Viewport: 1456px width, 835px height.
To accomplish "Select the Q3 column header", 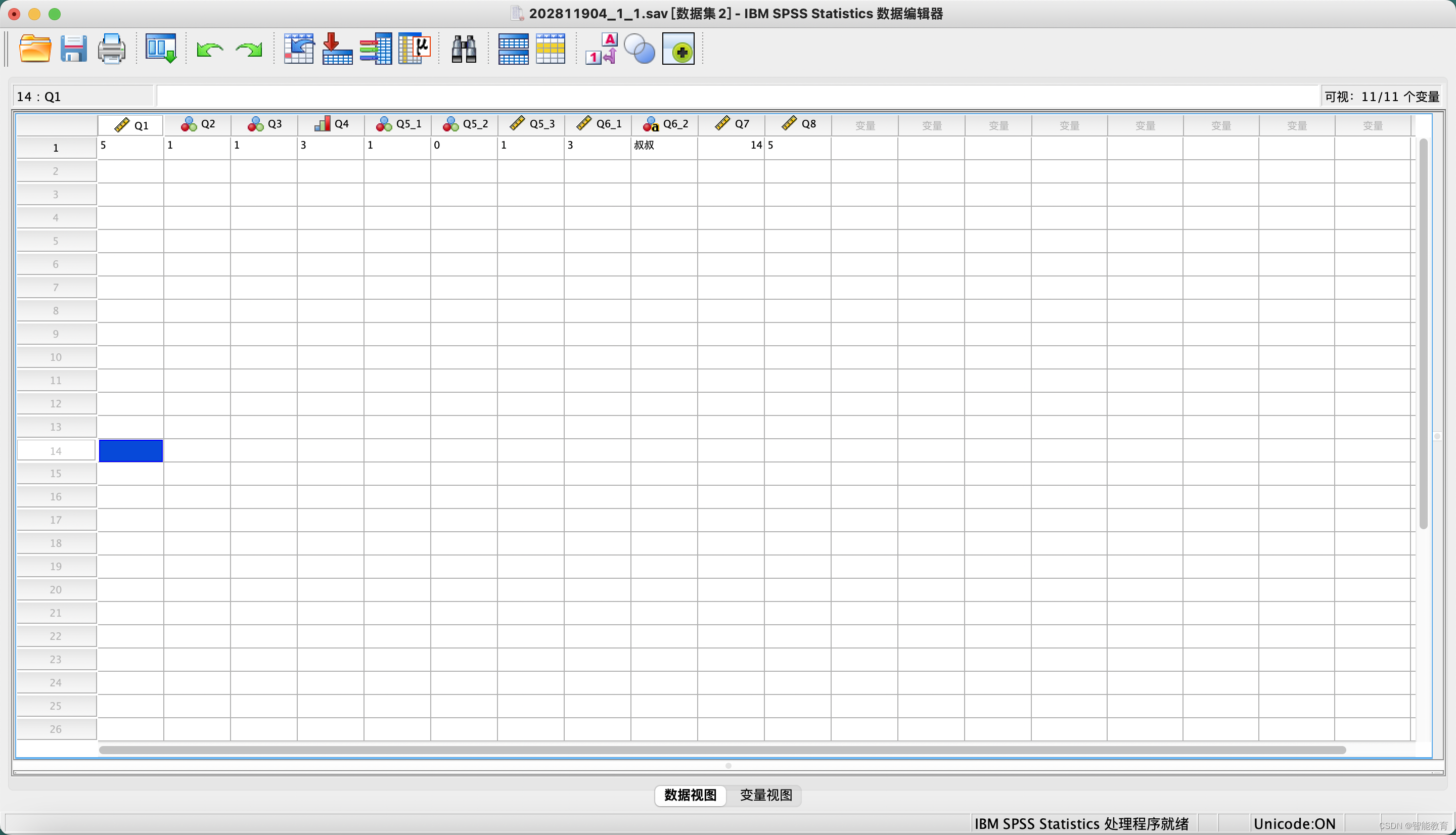I will click(x=264, y=124).
